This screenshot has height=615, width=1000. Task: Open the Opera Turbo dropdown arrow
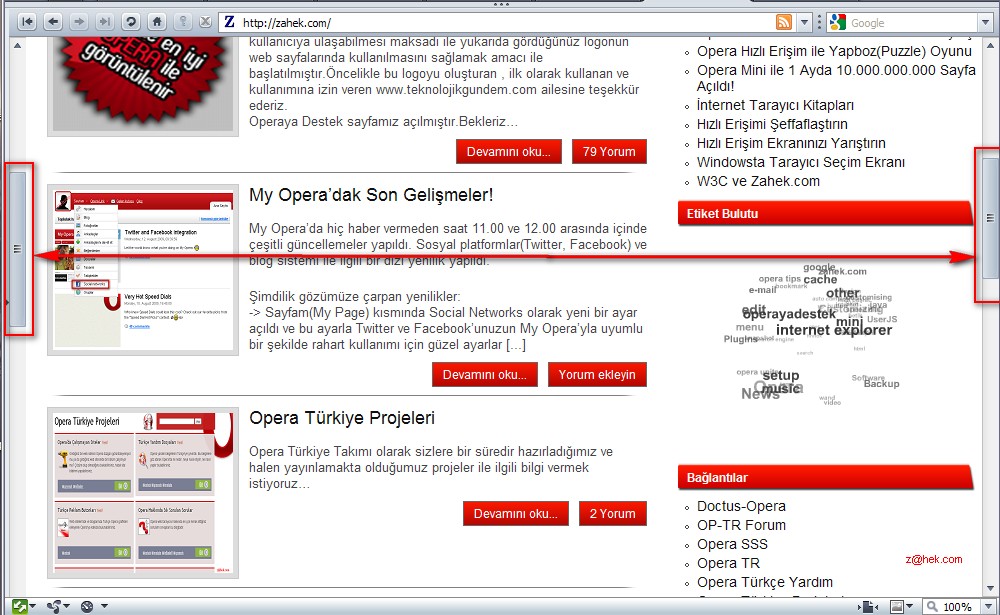point(104,606)
